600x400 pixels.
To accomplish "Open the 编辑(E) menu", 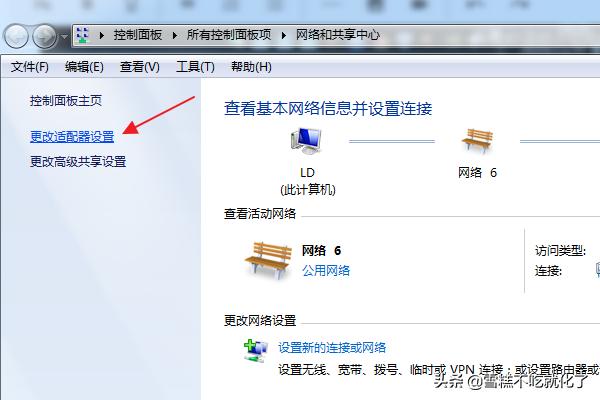I will tap(84, 67).
